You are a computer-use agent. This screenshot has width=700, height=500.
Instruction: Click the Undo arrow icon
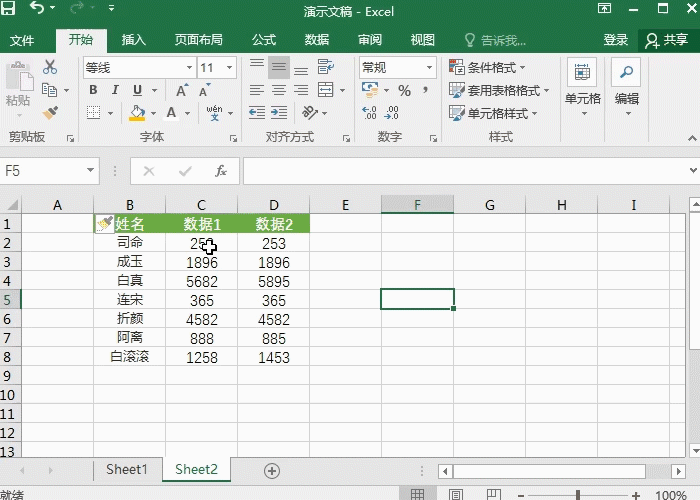[x=37, y=7]
